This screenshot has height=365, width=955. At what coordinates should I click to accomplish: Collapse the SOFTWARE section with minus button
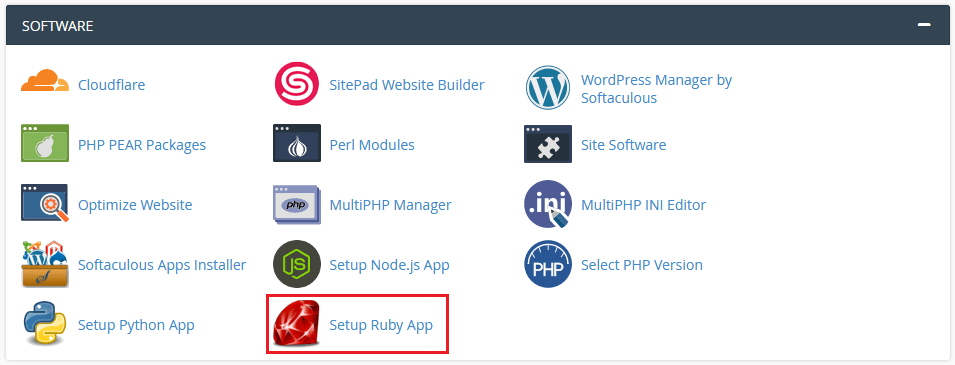[x=925, y=26]
